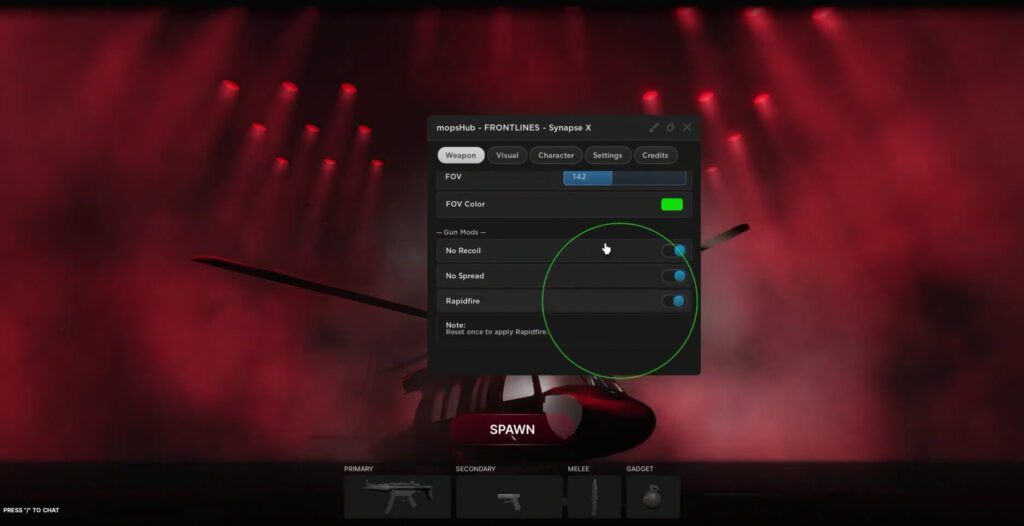The width and height of the screenshot is (1024, 526).
Task: Switch to the Visual tab
Action: [x=507, y=156]
